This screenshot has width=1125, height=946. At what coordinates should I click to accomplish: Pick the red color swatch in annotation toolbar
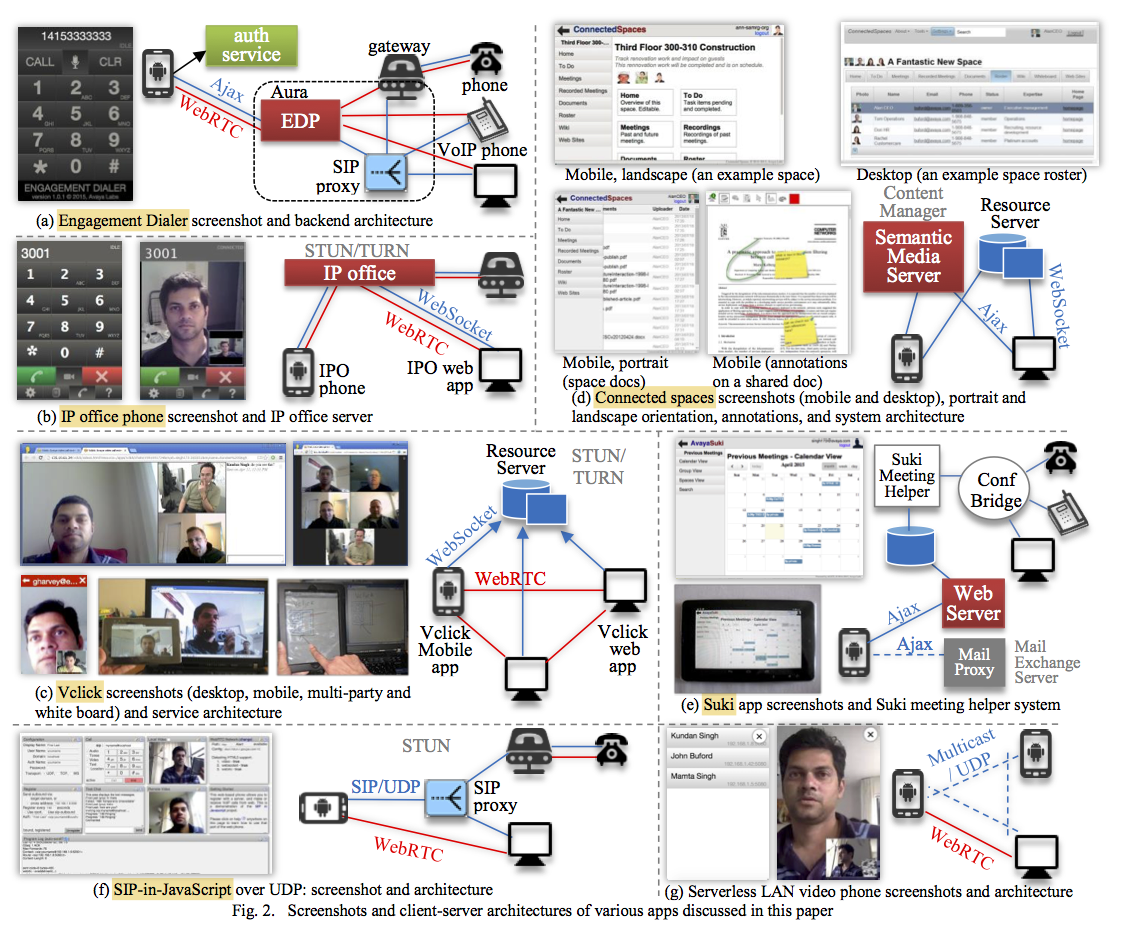click(x=793, y=199)
